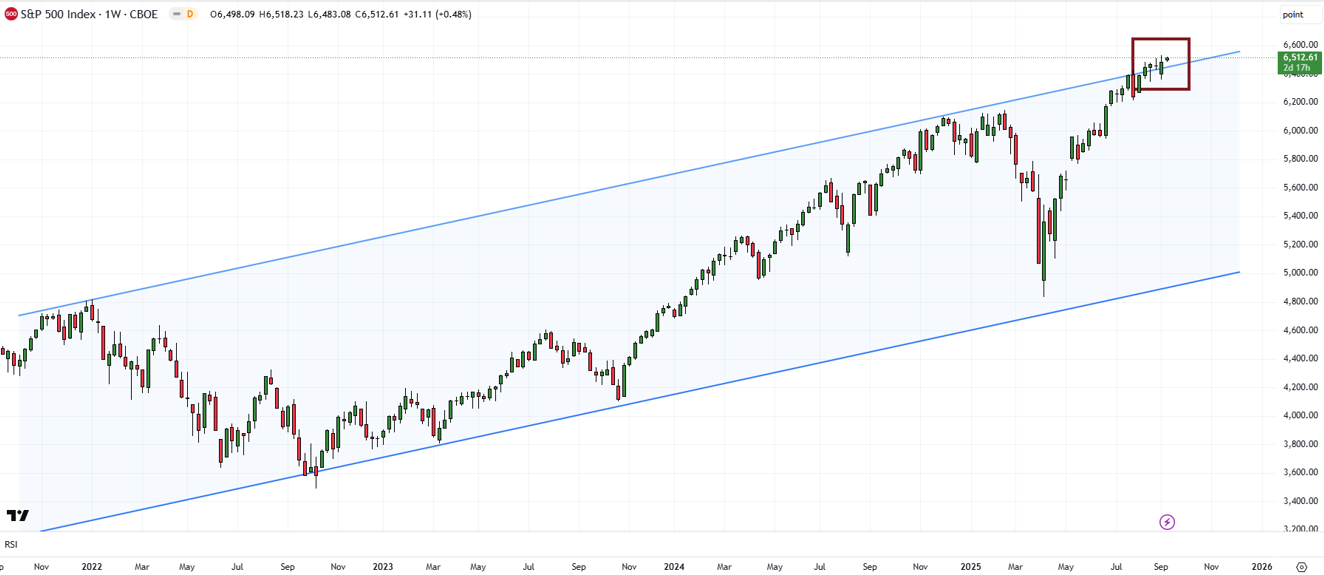Click the open value O6,498.09
Screen dimensions: 1324x575
click(x=232, y=14)
